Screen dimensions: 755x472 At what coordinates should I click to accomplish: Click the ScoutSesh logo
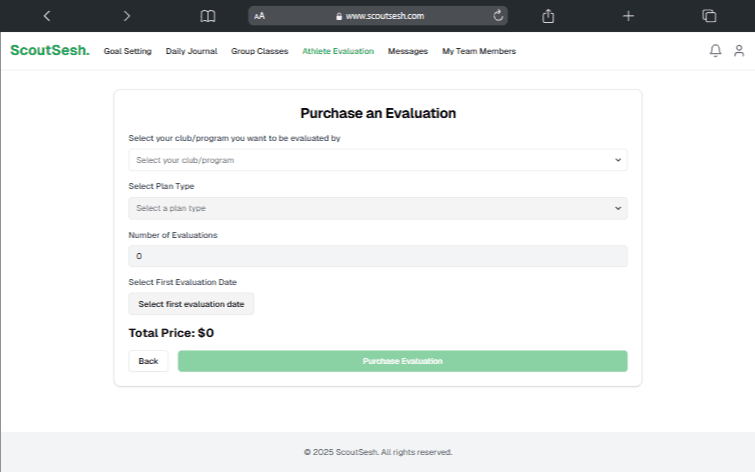[49, 51]
